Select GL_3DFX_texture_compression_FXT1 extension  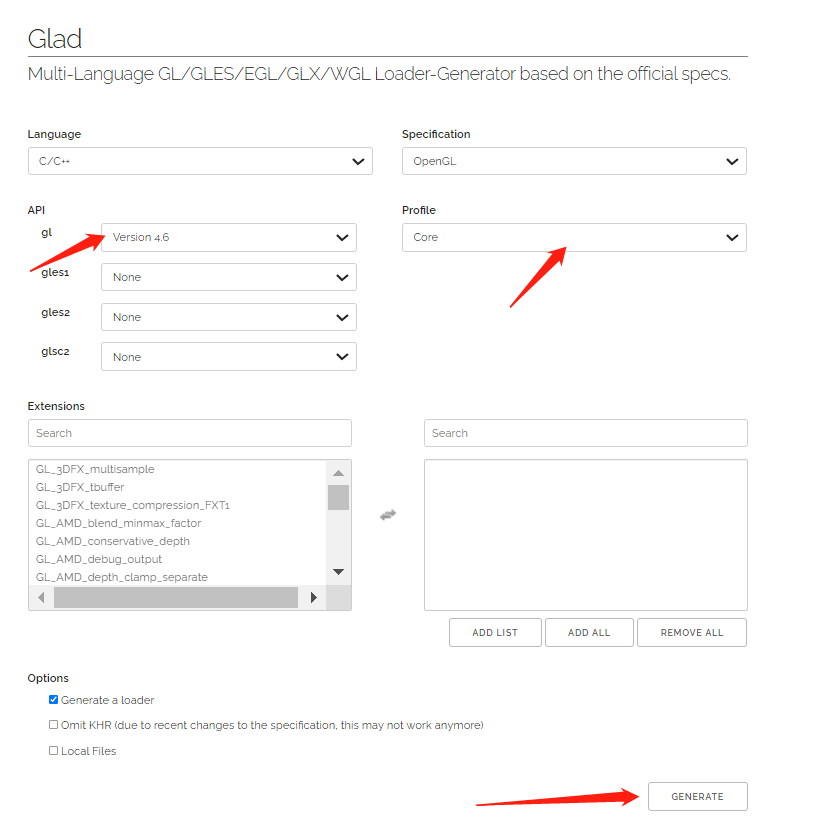pos(132,505)
